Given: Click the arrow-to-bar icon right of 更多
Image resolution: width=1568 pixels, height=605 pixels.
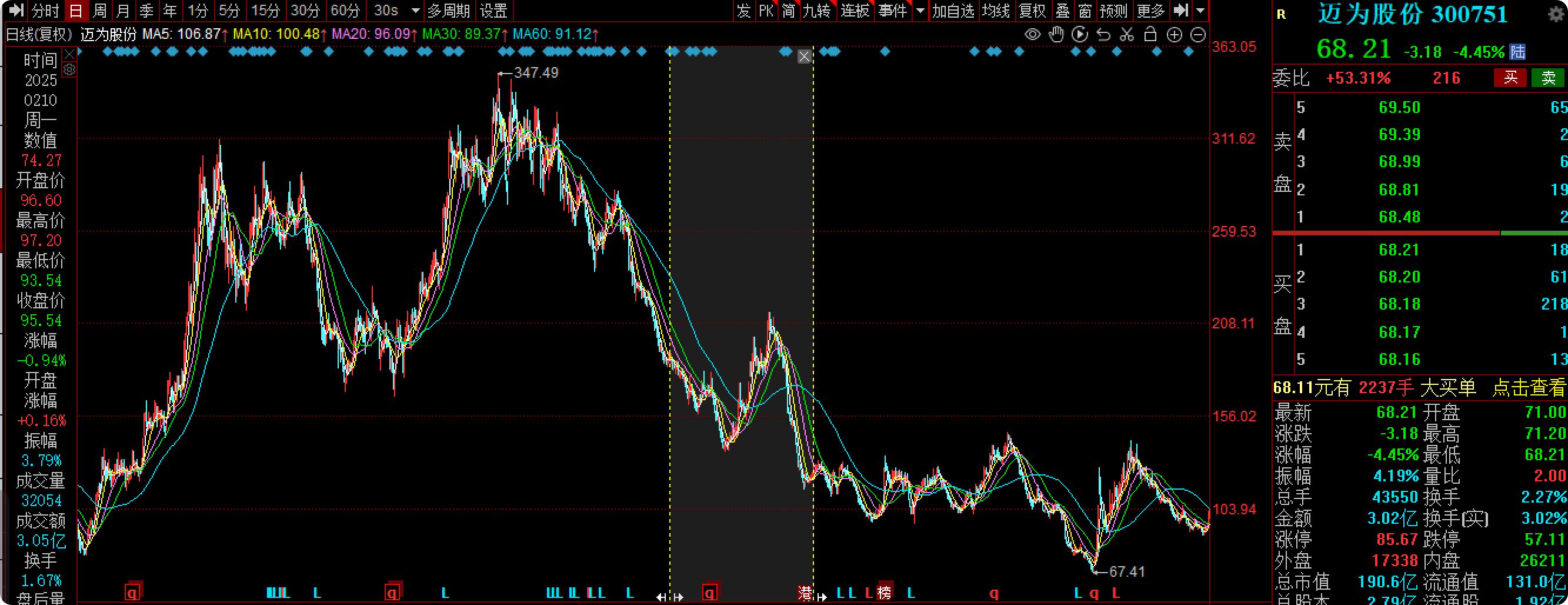Looking at the screenshot, I should (1181, 11).
